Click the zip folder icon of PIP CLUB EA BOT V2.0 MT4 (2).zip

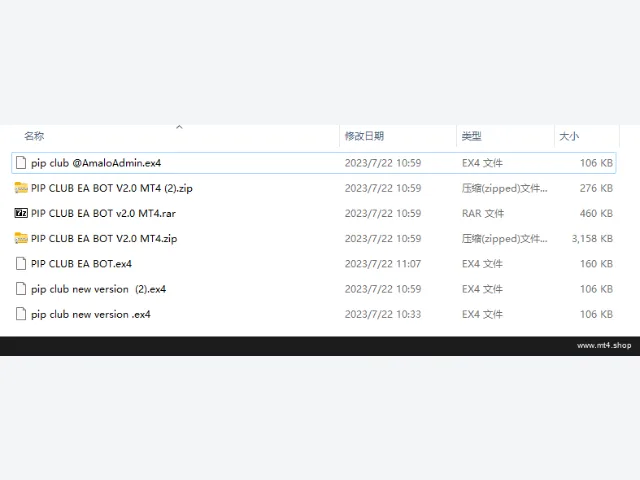pyautogui.click(x=21, y=188)
